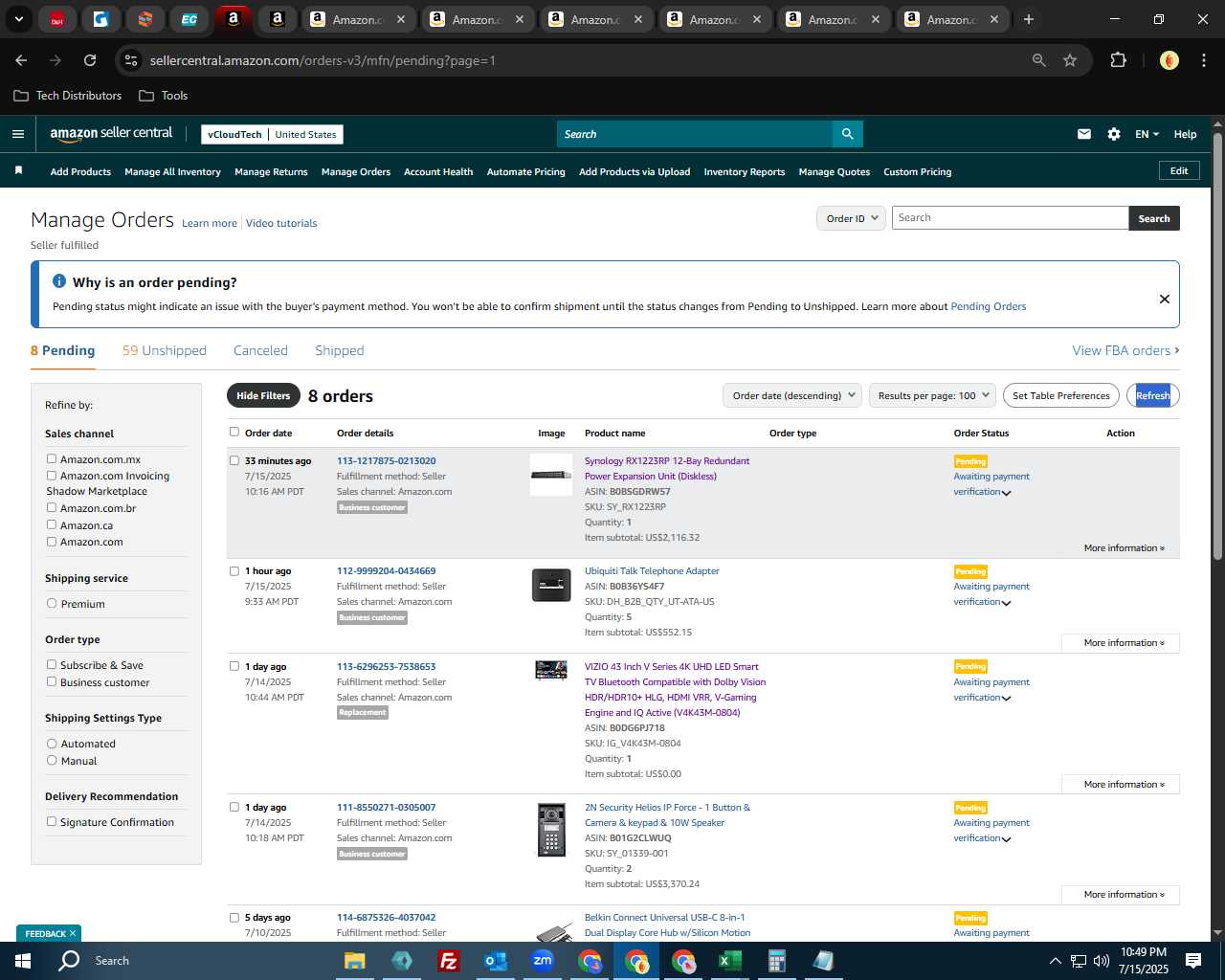Viewport: 1225px width, 980px height.
Task: Select the Automated shipping settings radio
Action: click(x=52, y=744)
